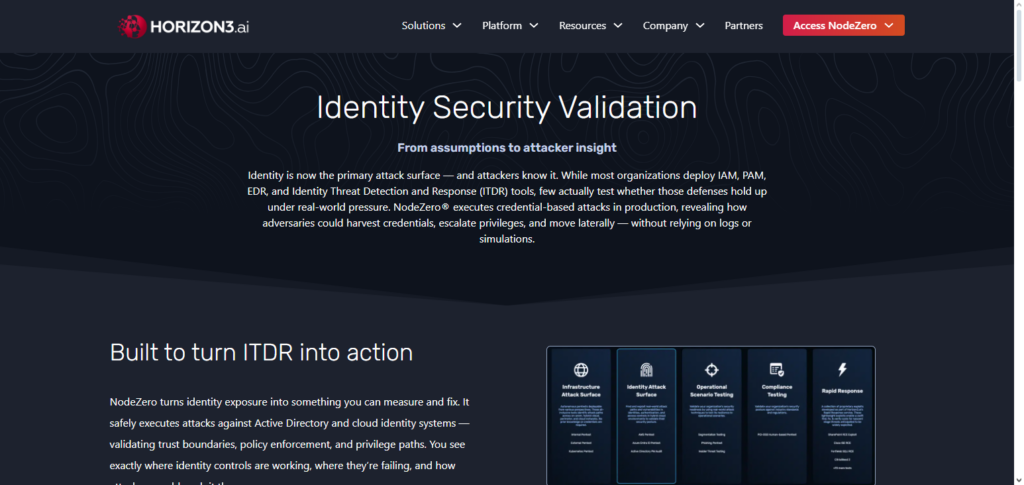Click the chevron on Access NodeZero button

(889, 26)
